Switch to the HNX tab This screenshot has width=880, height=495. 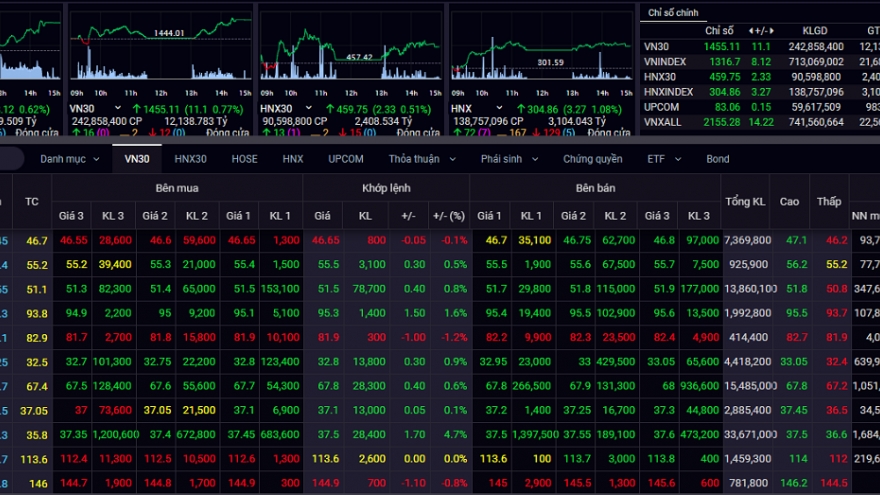(x=293, y=159)
